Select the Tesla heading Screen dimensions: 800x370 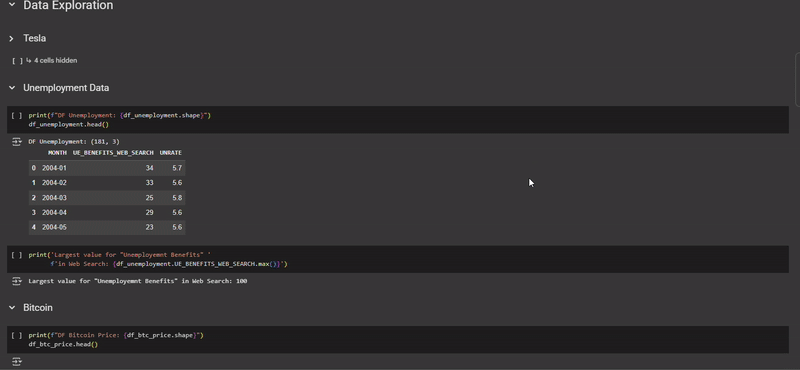[35, 38]
